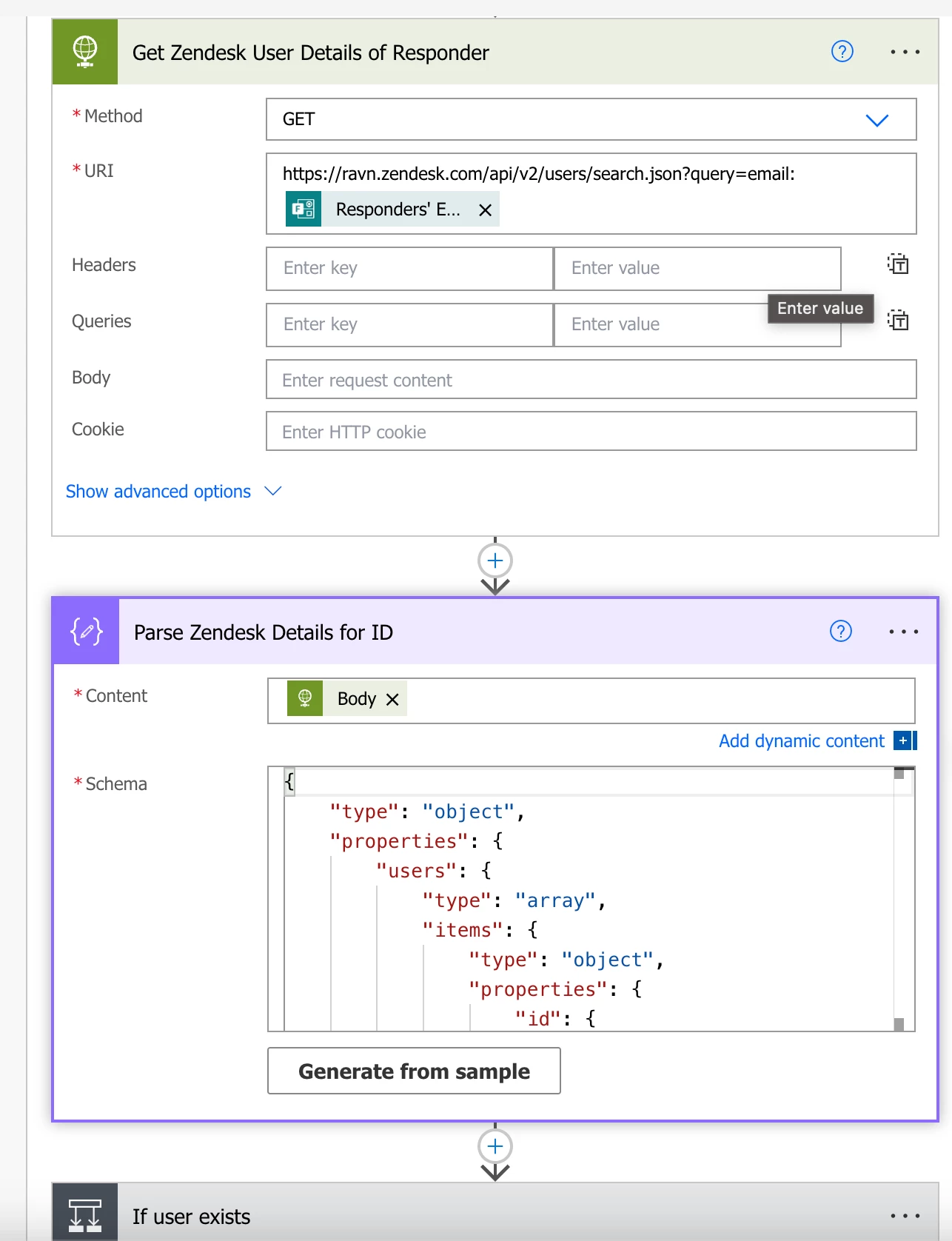Open help for Parse Zendesk Details for ID
Screen dimensions: 952x1241
point(841,631)
